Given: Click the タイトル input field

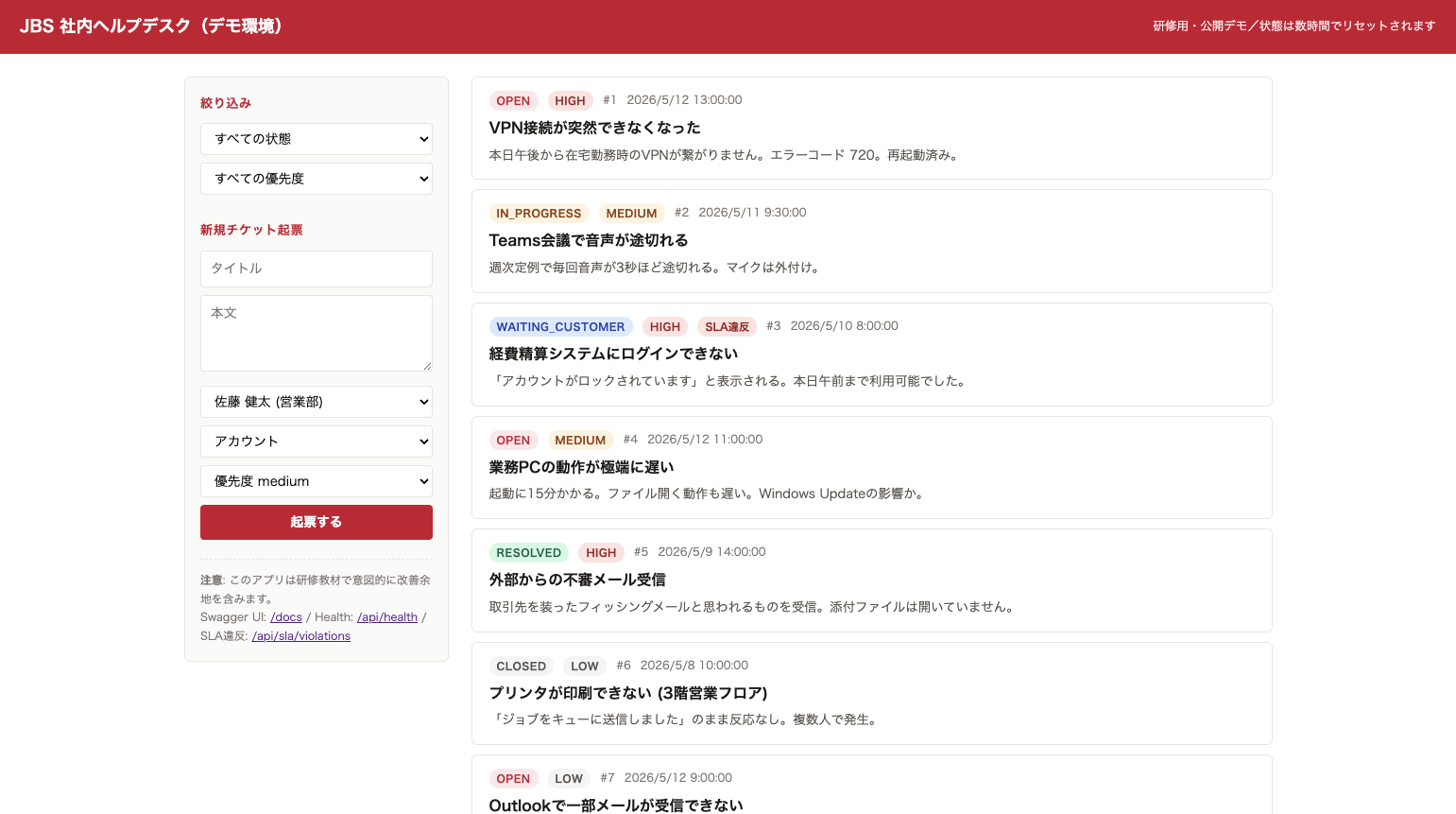Looking at the screenshot, I should (x=316, y=268).
